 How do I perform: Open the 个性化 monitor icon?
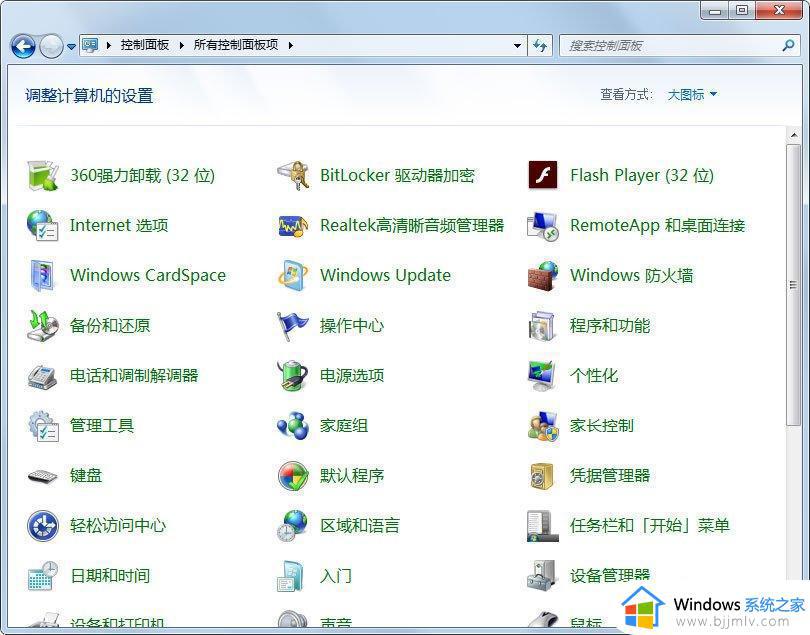[542, 376]
